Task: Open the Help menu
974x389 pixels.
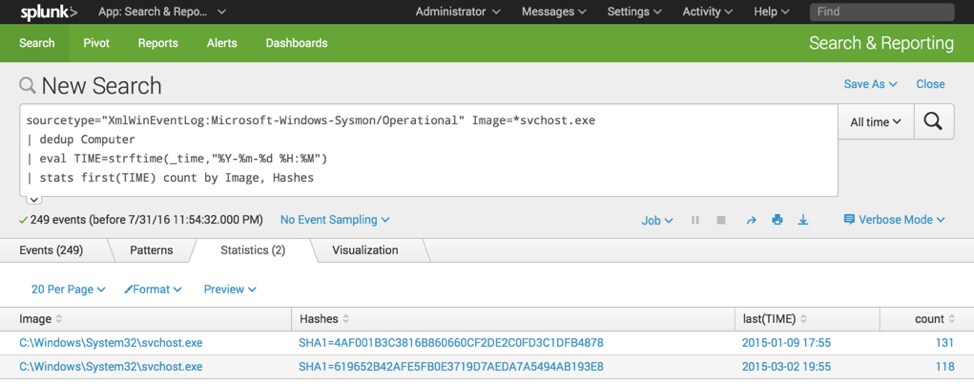Action: [x=771, y=12]
